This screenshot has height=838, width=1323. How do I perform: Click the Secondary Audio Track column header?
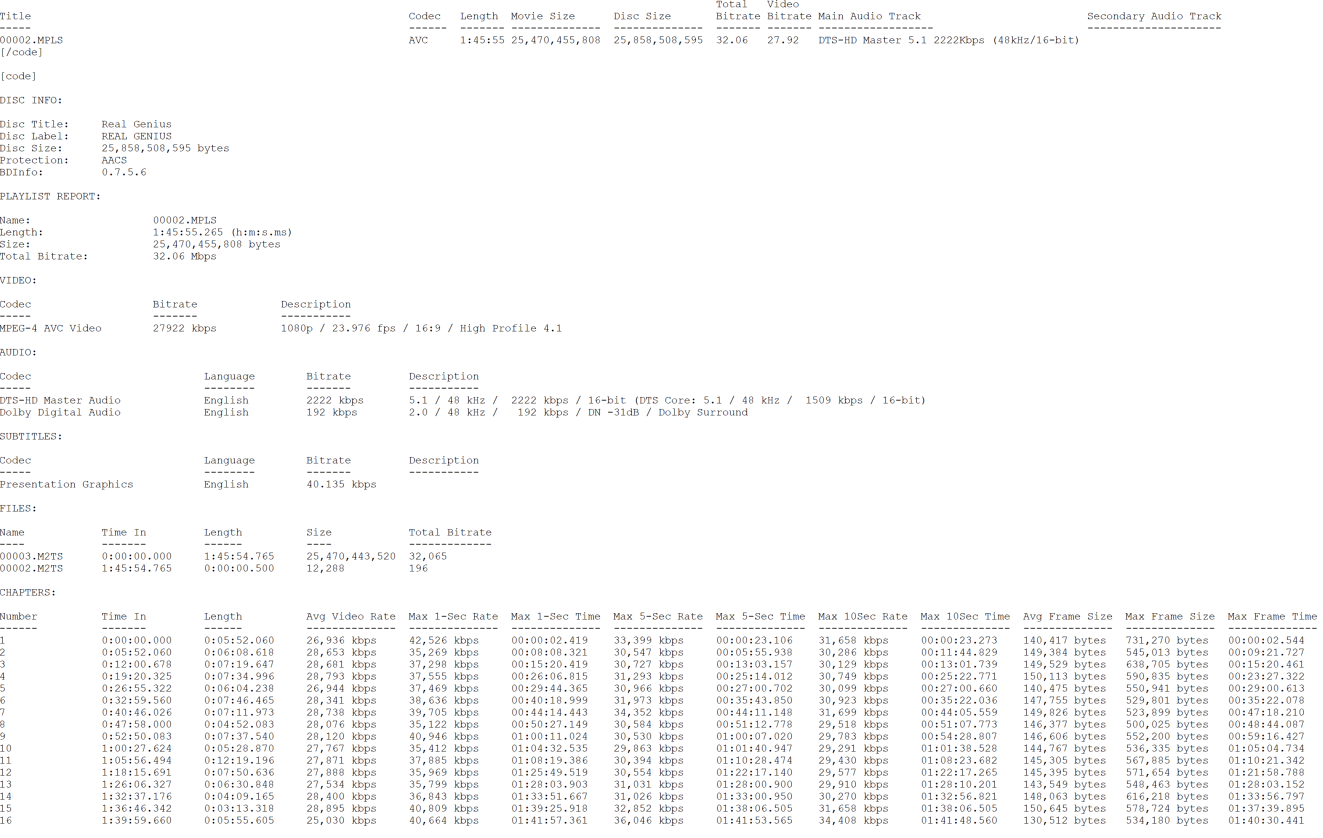click(x=1154, y=16)
